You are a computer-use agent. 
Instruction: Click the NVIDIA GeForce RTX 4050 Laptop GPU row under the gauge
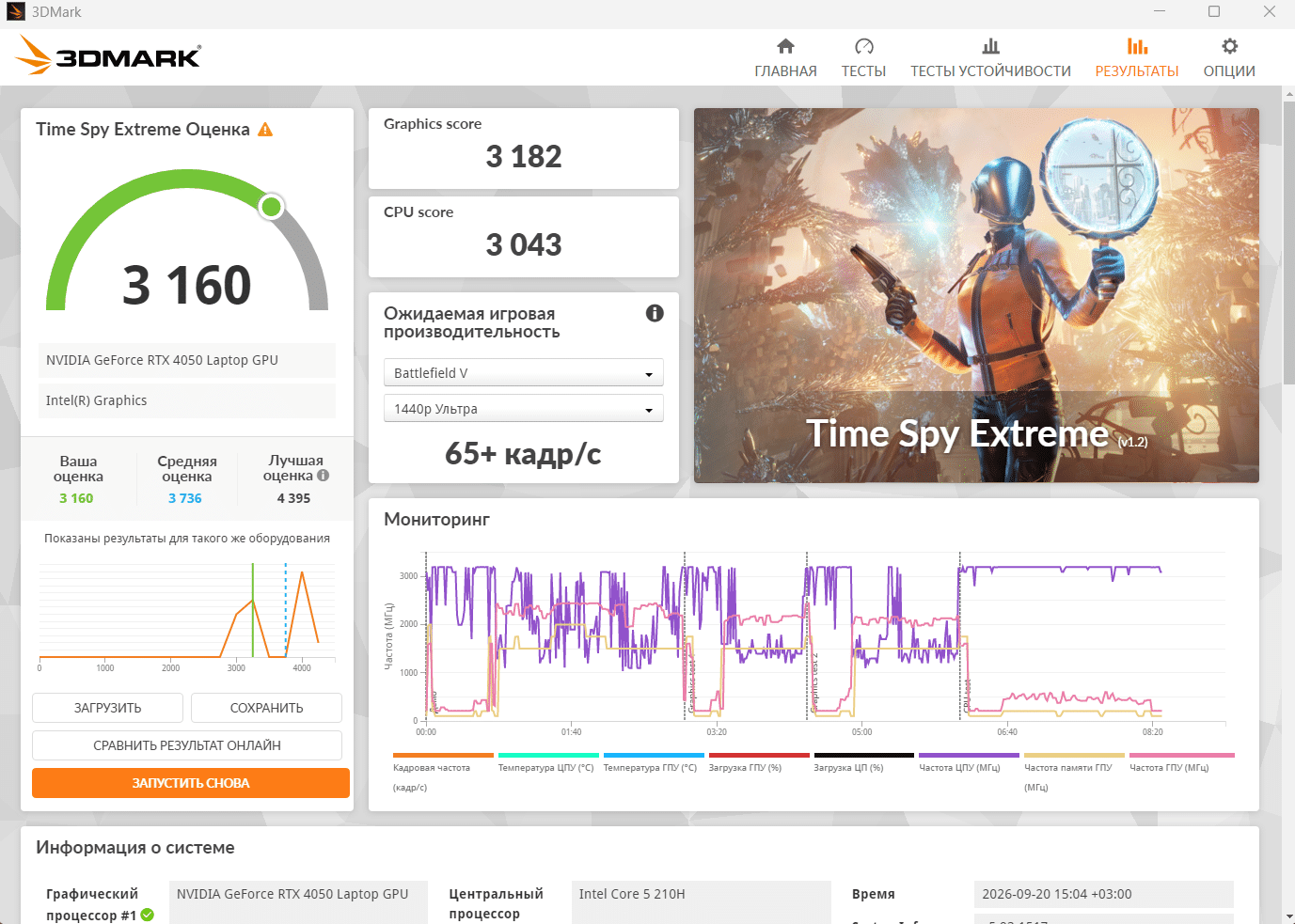(x=187, y=360)
